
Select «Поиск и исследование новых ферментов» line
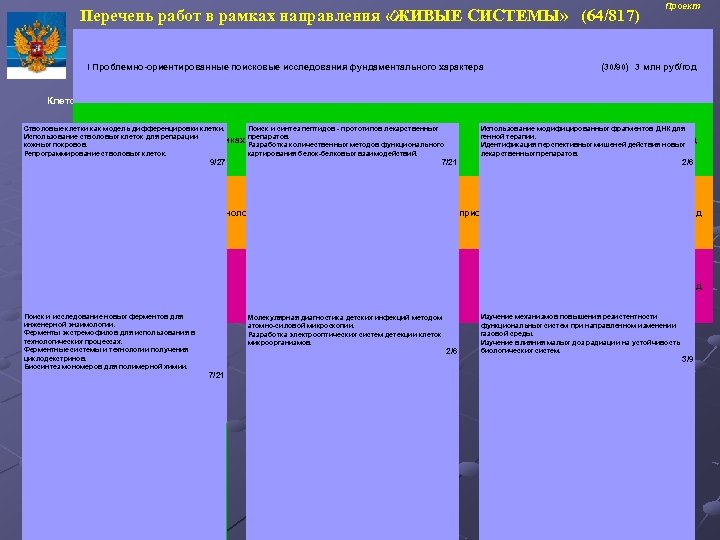(104, 316)
